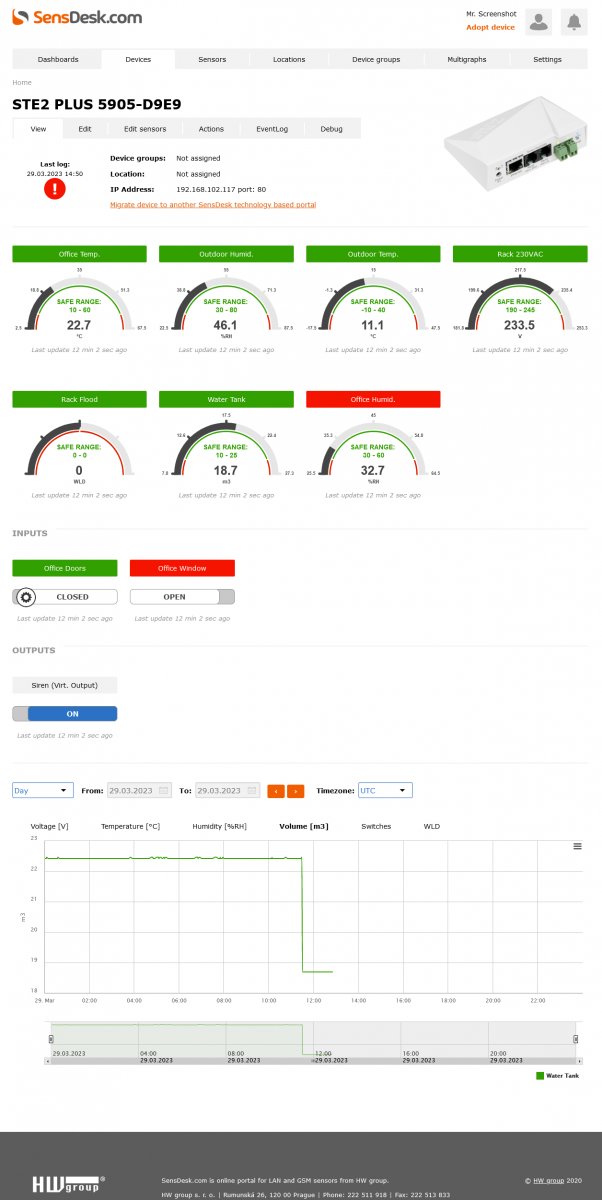The image size is (602, 1200).
Task: Click Migrate device to another portal link
Action: [213, 204]
